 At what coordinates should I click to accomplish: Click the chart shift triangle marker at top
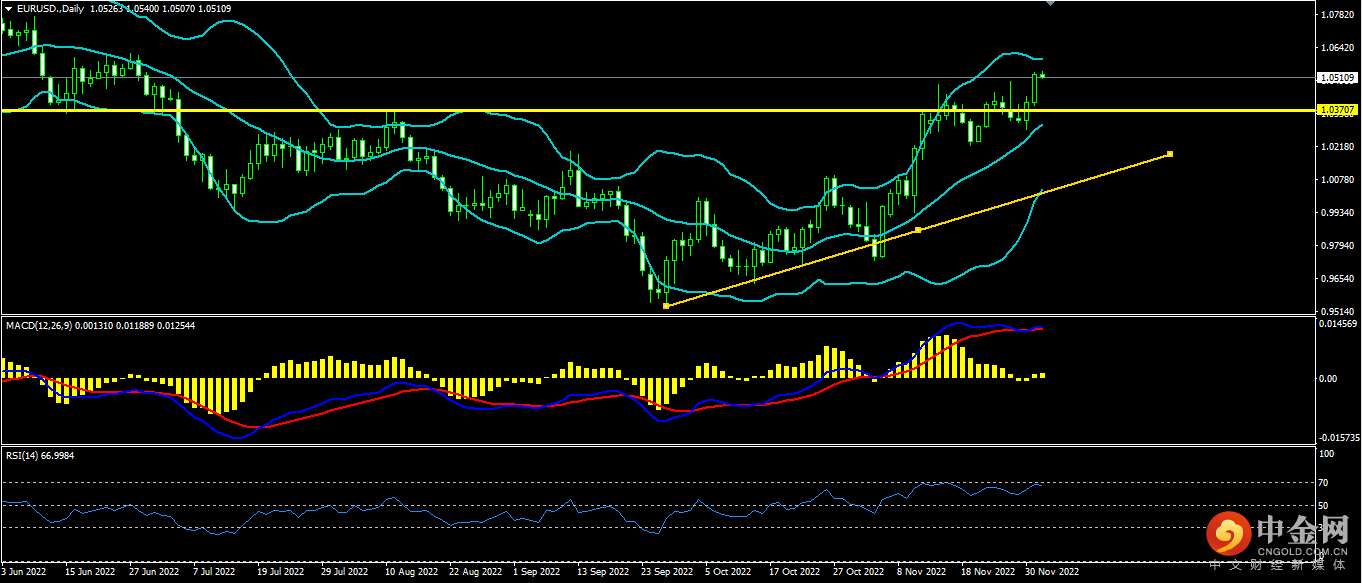click(1049, 4)
